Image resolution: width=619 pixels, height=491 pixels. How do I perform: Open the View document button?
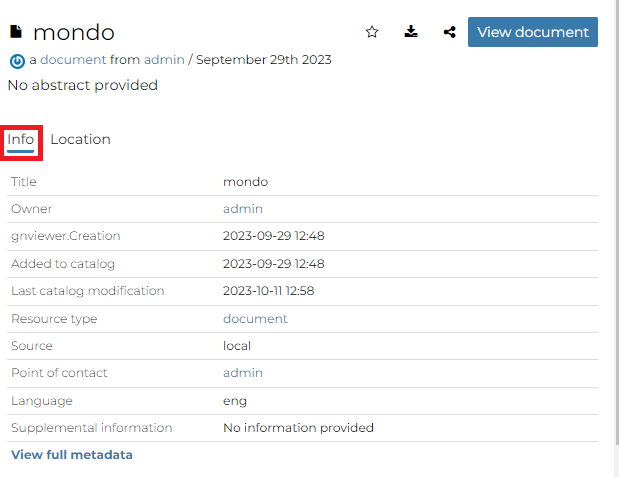[533, 32]
